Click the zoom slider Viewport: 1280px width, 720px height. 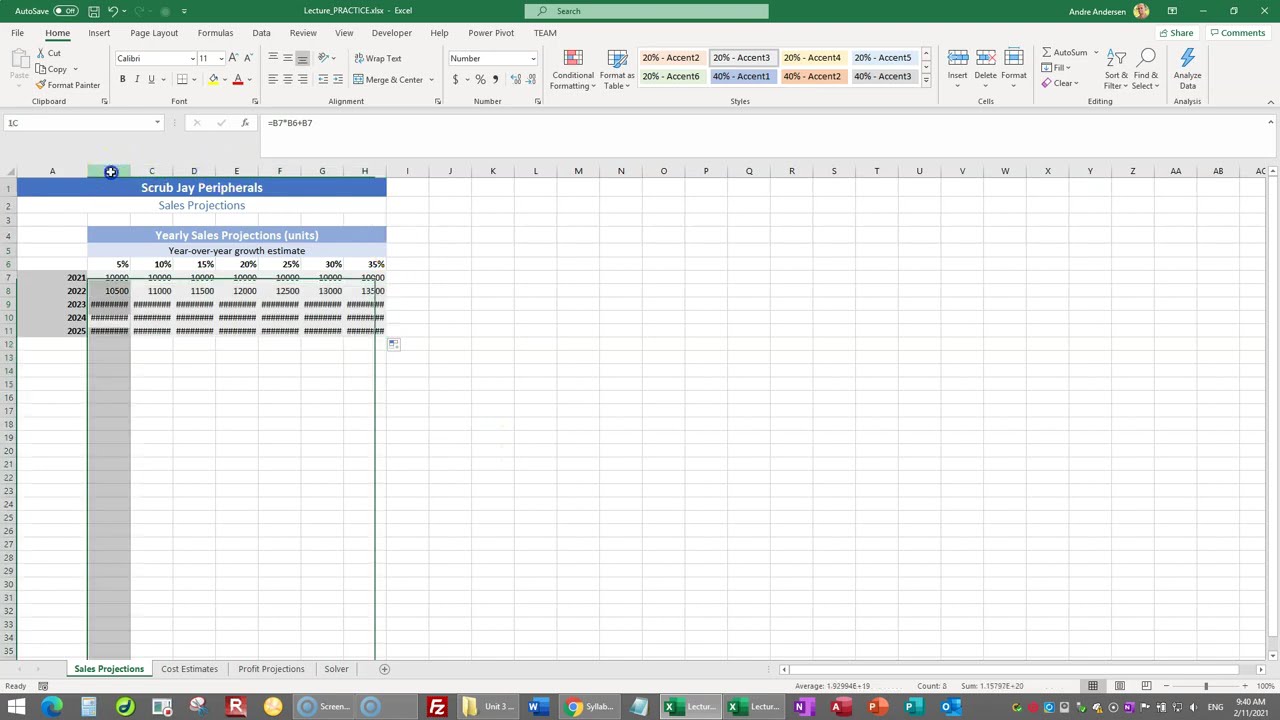1205,686
